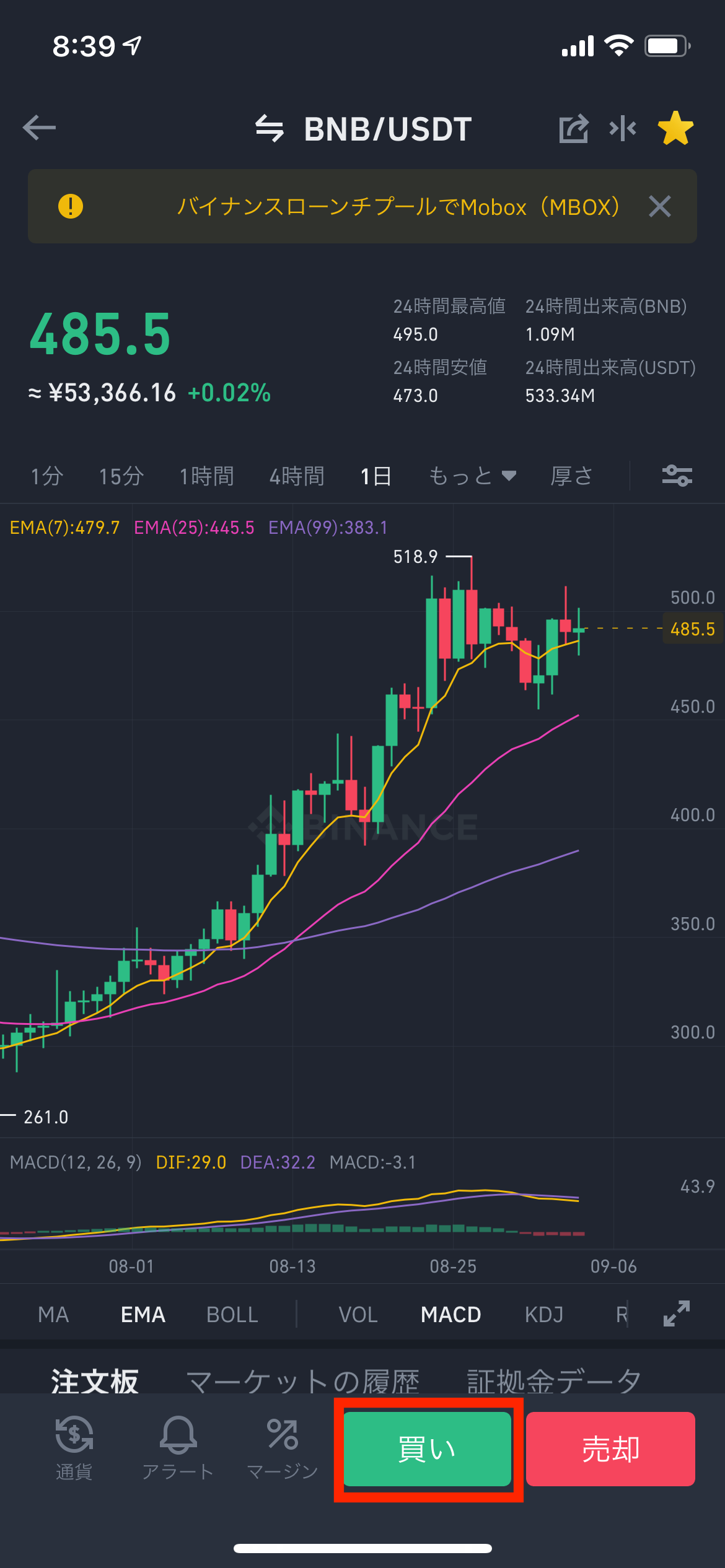
Task: Tap the 09-06 date label
Action: pos(613,1266)
